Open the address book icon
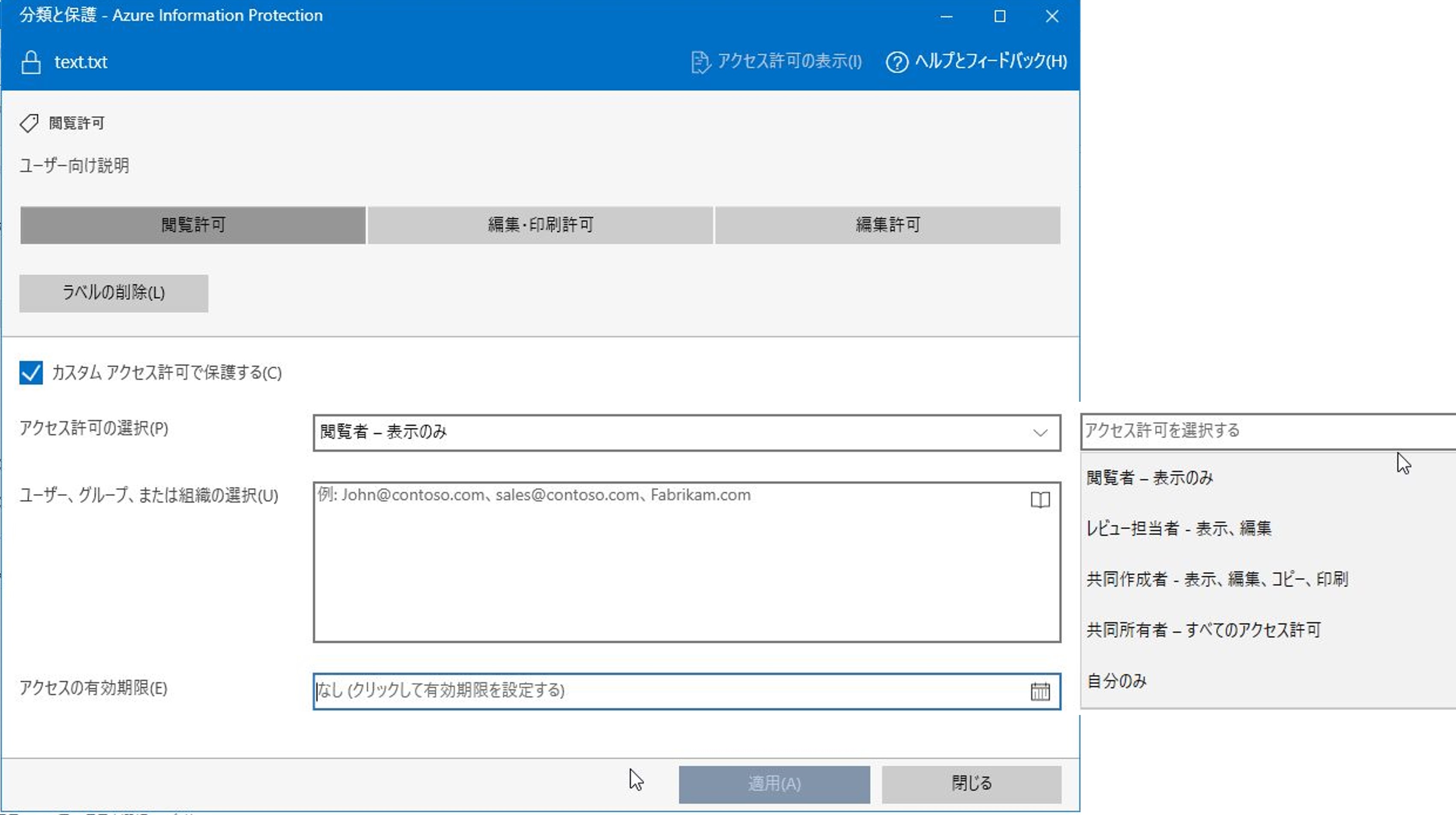 pos(1040,500)
